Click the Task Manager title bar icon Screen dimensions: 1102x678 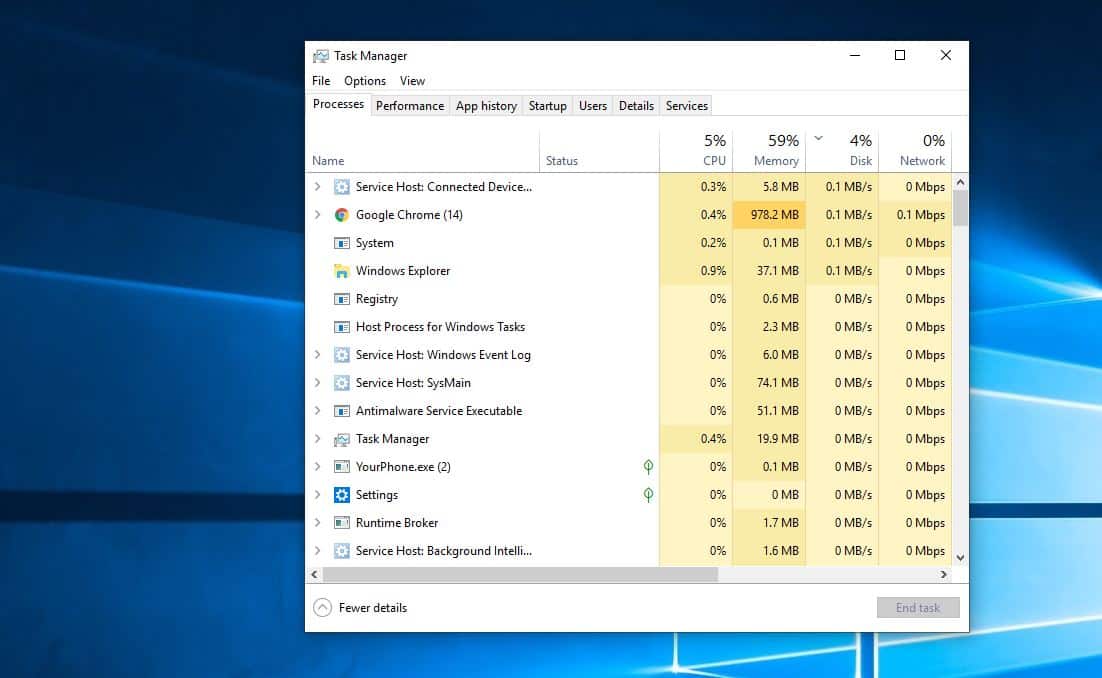[321, 56]
